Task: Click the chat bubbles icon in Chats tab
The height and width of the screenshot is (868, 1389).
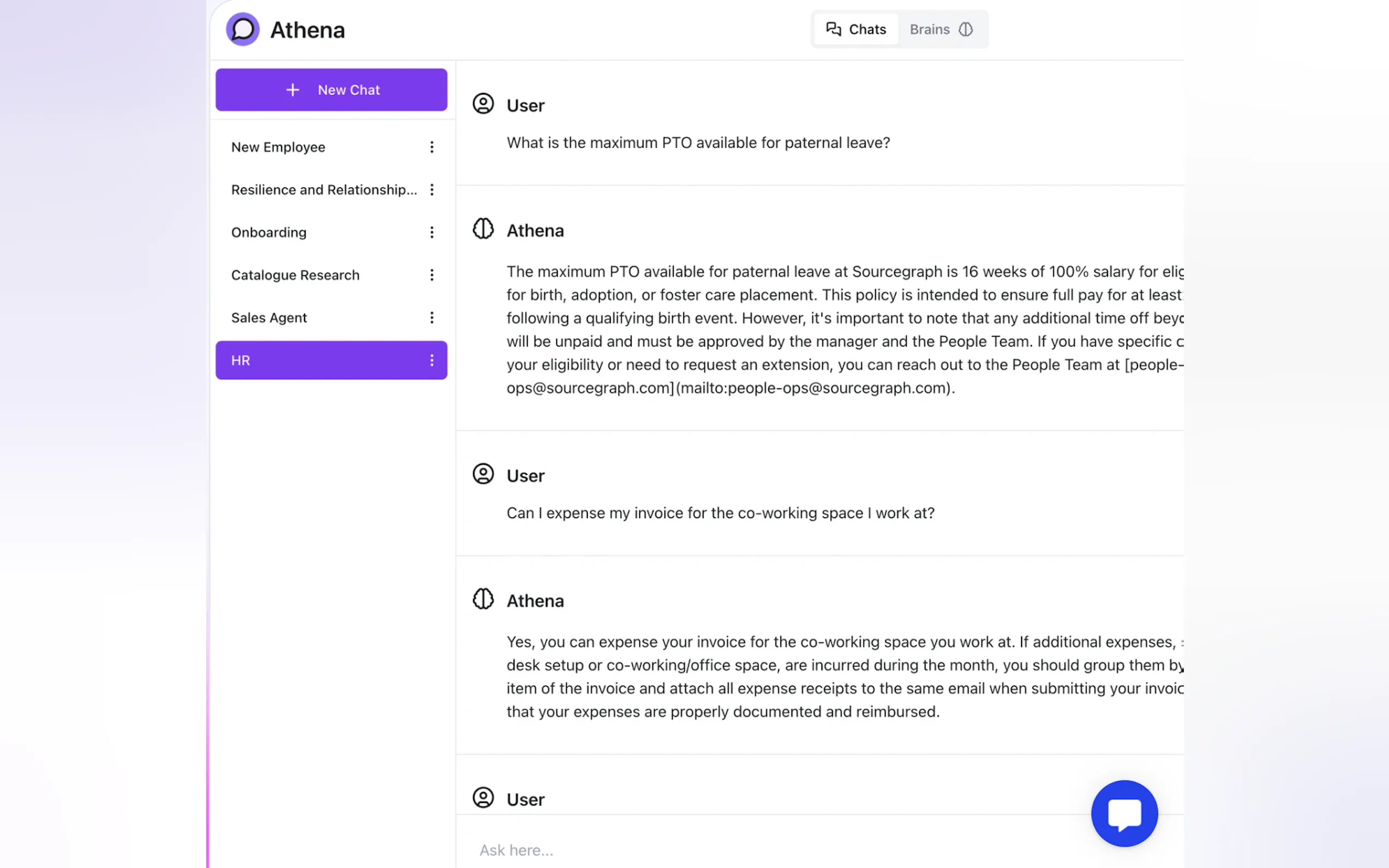Action: tap(833, 30)
